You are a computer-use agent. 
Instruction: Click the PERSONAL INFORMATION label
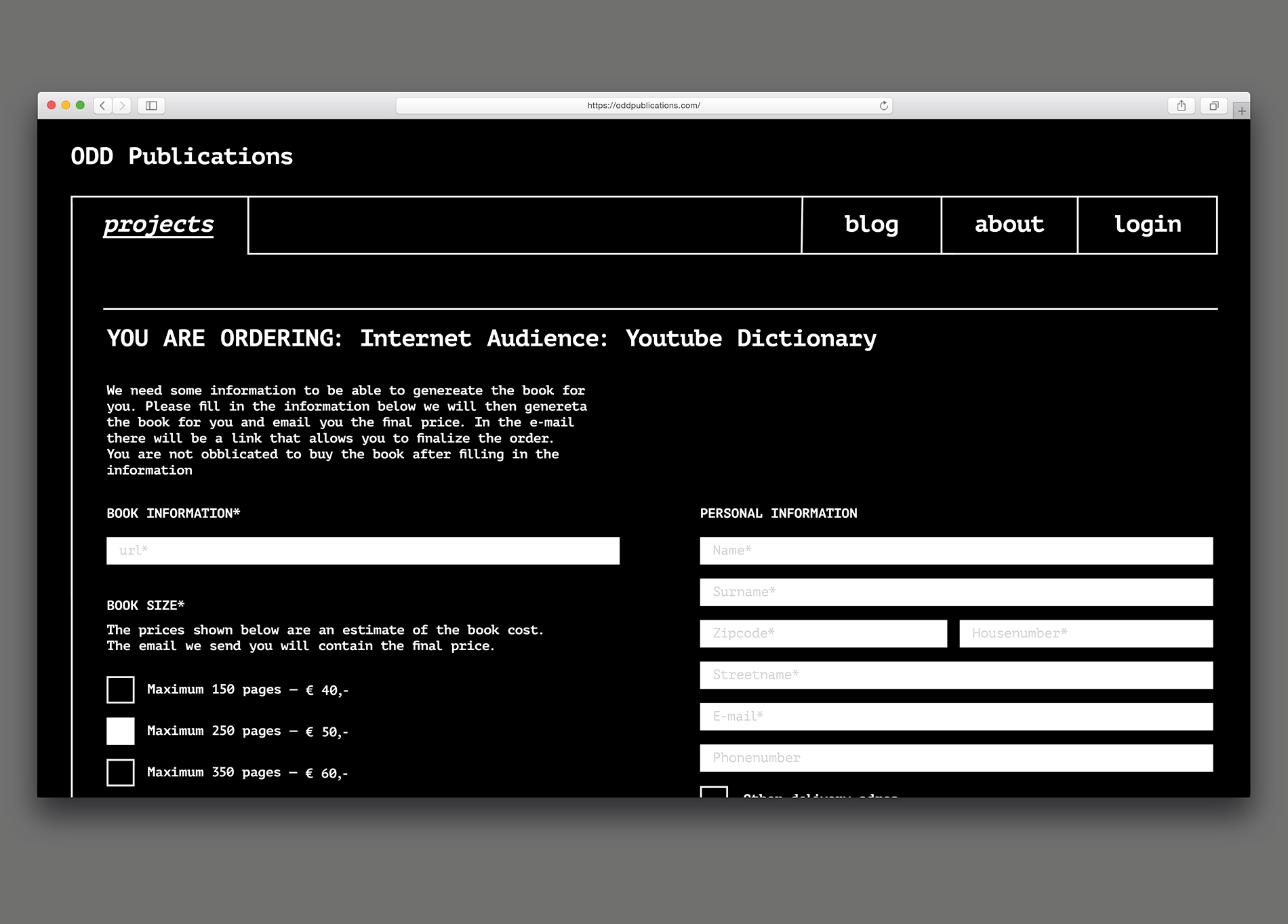tap(779, 513)
